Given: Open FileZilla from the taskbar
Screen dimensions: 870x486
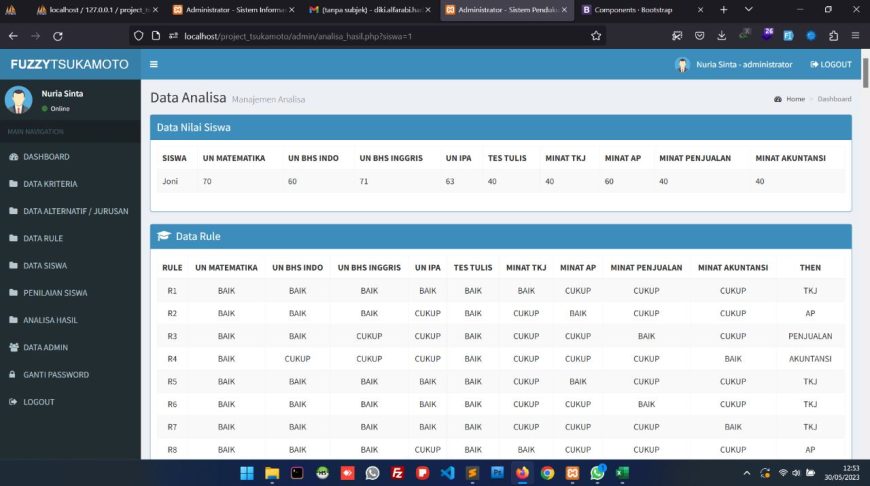Looking at the screenshot, I should 397,473.
